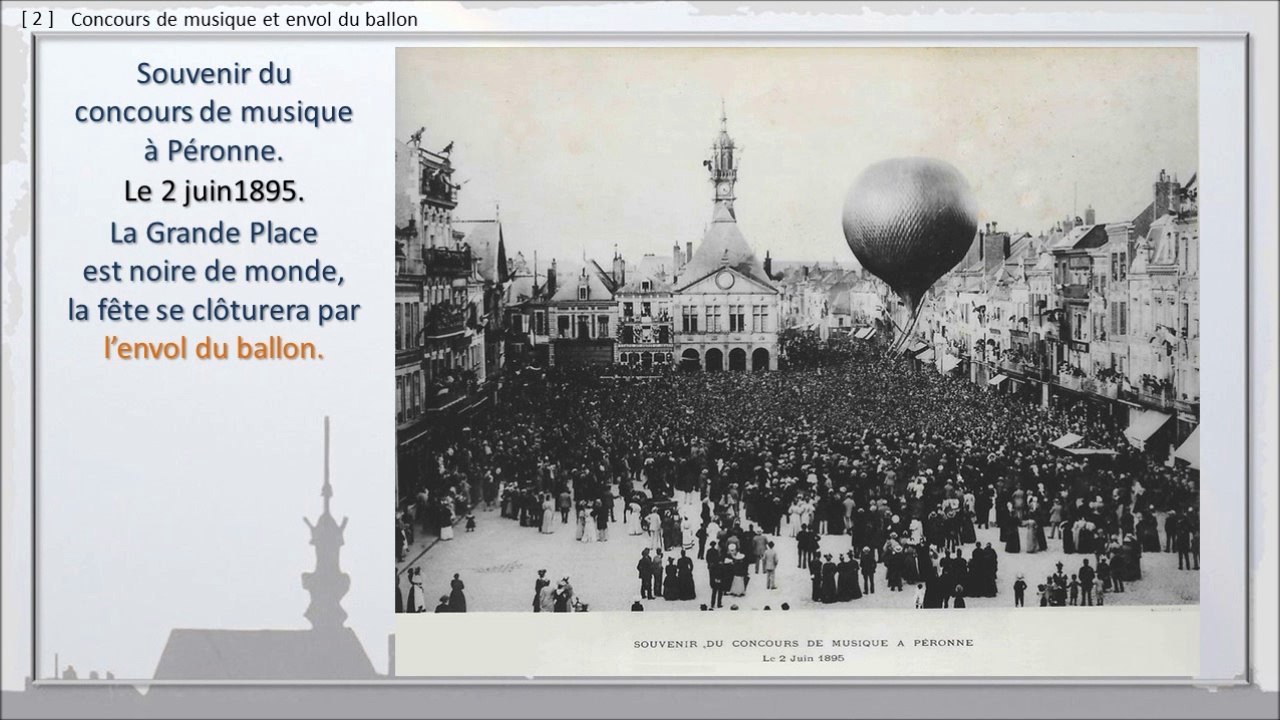Click the slide number "[ 2 ]"
The width and height of the screenshot is (1280, 720).
(x=37, y=19)
